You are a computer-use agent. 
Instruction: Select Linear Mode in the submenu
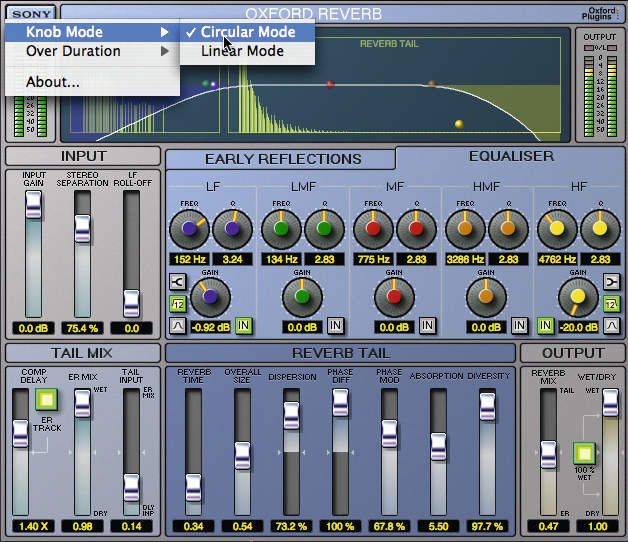point(247,51)
